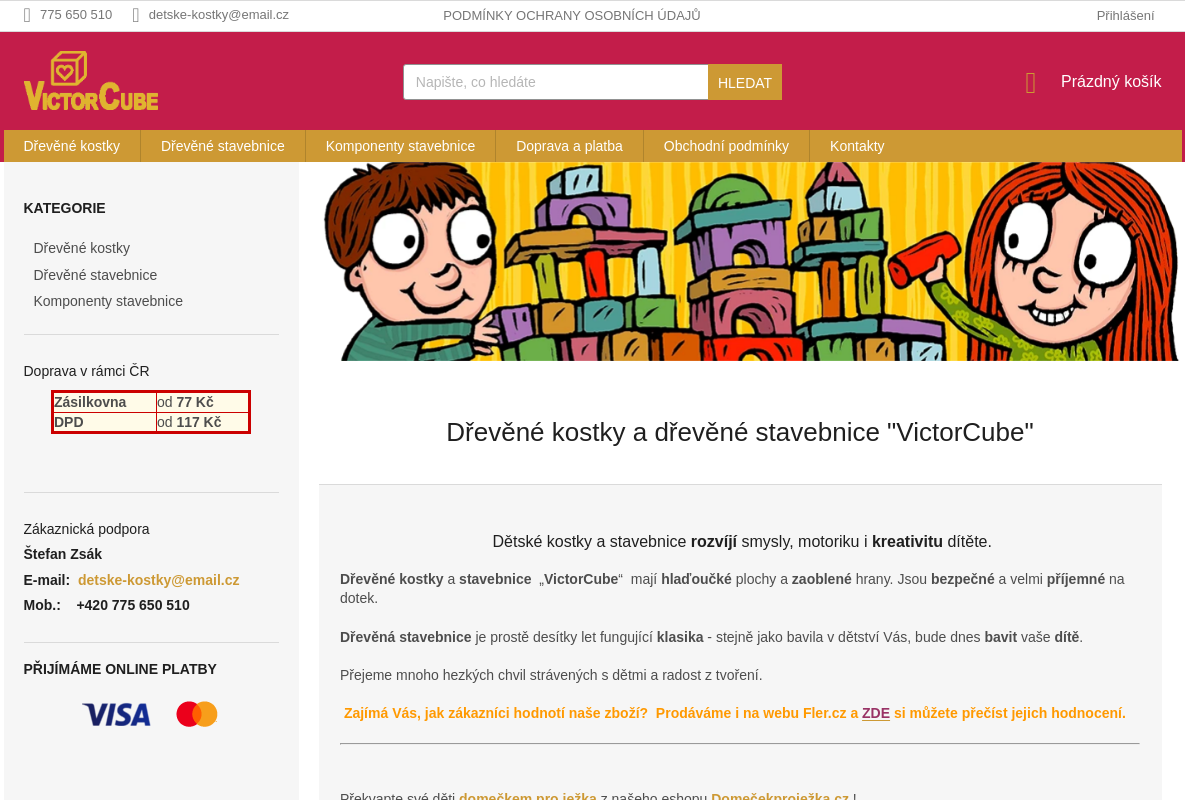Click the sidebar email detske-kostky@email.cz
The width and height of the screenshot is (1200, 800).
tap(158, 580)
